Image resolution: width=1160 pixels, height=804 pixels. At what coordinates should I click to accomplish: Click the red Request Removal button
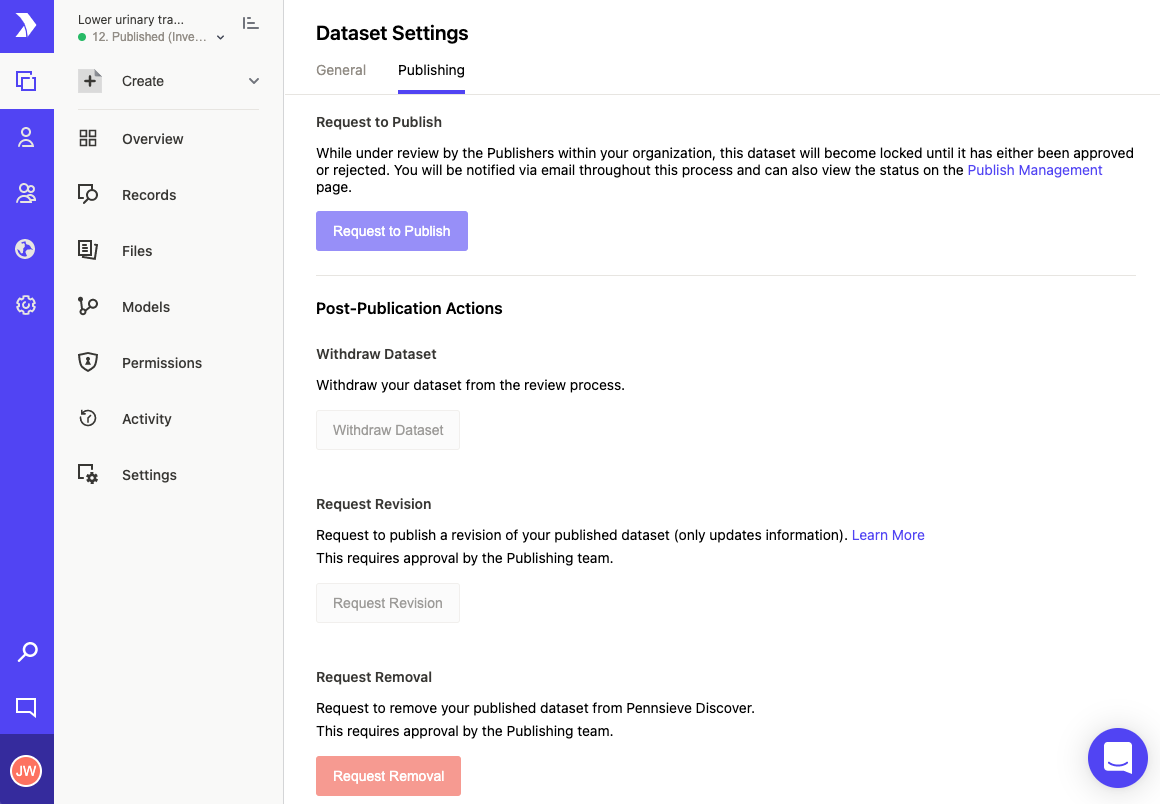click(x=388, y=776)
